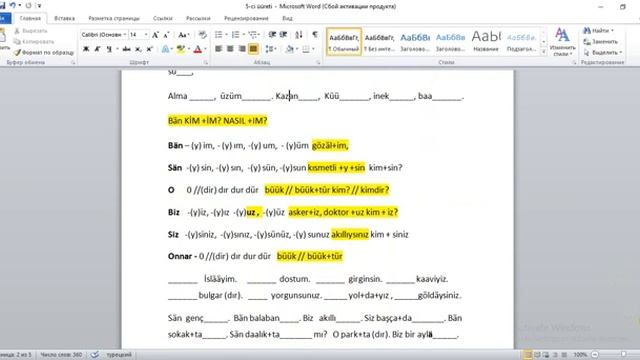Apply the yellow text highlight color
The image size is (640, 360).
(180, 49)
